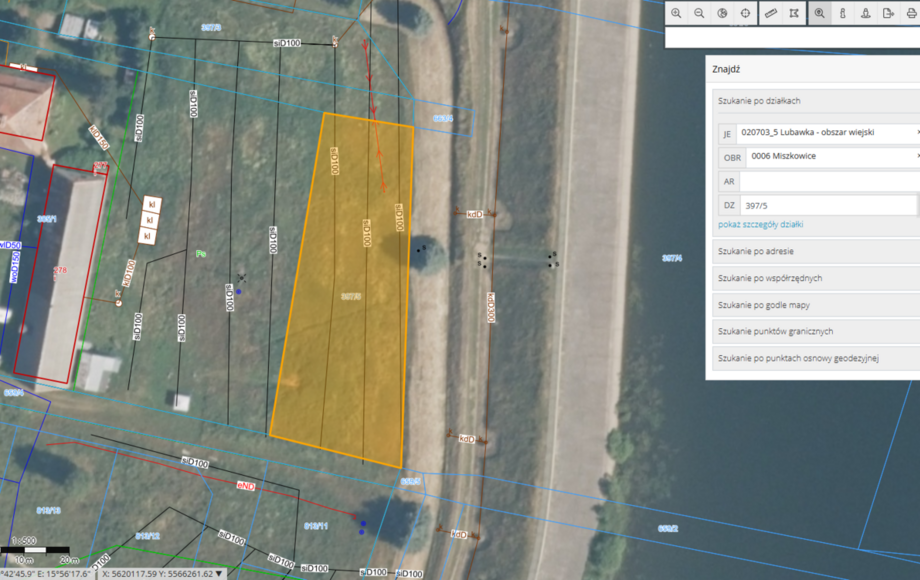Click the red building number '278' label
This screenshot has height=580, width=920.
pyautogui.click(x=60, y=270)
